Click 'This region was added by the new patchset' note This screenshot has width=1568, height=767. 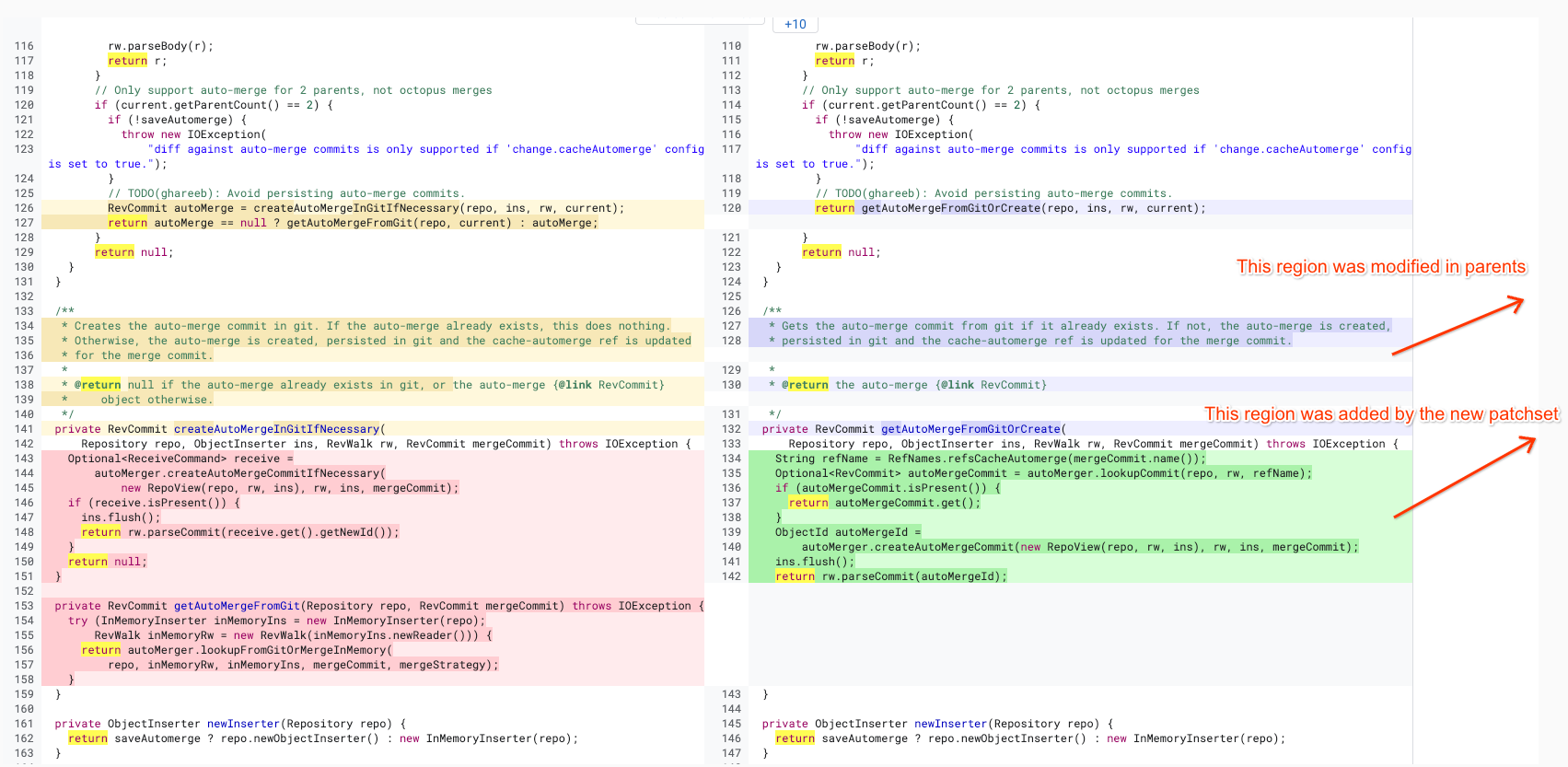(1380, 414)
